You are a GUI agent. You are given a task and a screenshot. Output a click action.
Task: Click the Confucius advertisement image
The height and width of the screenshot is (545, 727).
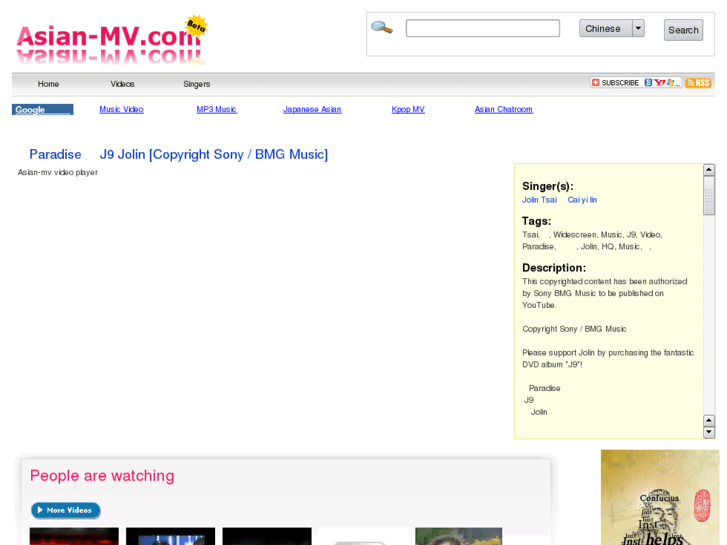point(660,497)
